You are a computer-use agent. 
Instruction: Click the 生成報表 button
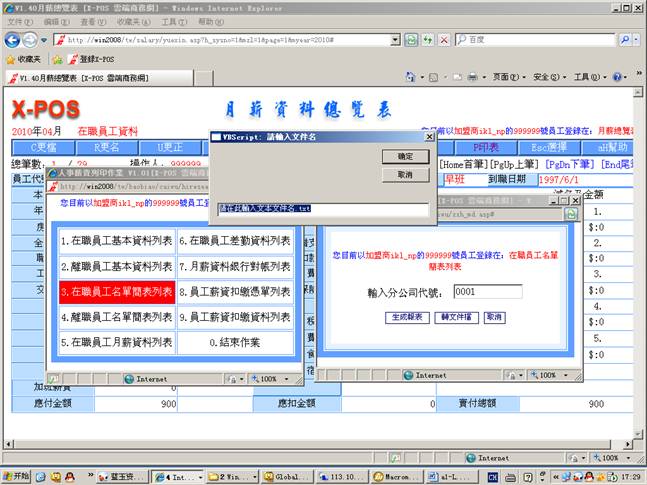(x=407, y=317)
